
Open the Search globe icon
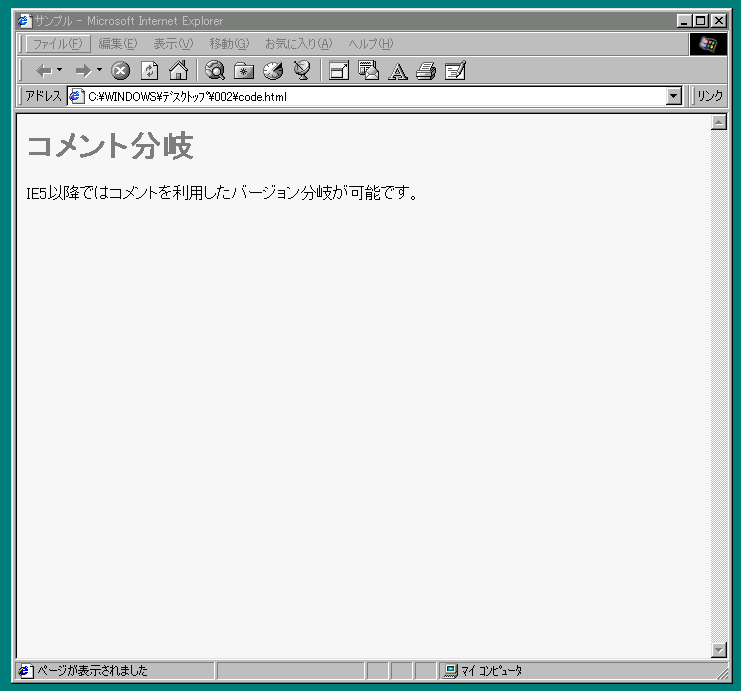click(215, 70)
